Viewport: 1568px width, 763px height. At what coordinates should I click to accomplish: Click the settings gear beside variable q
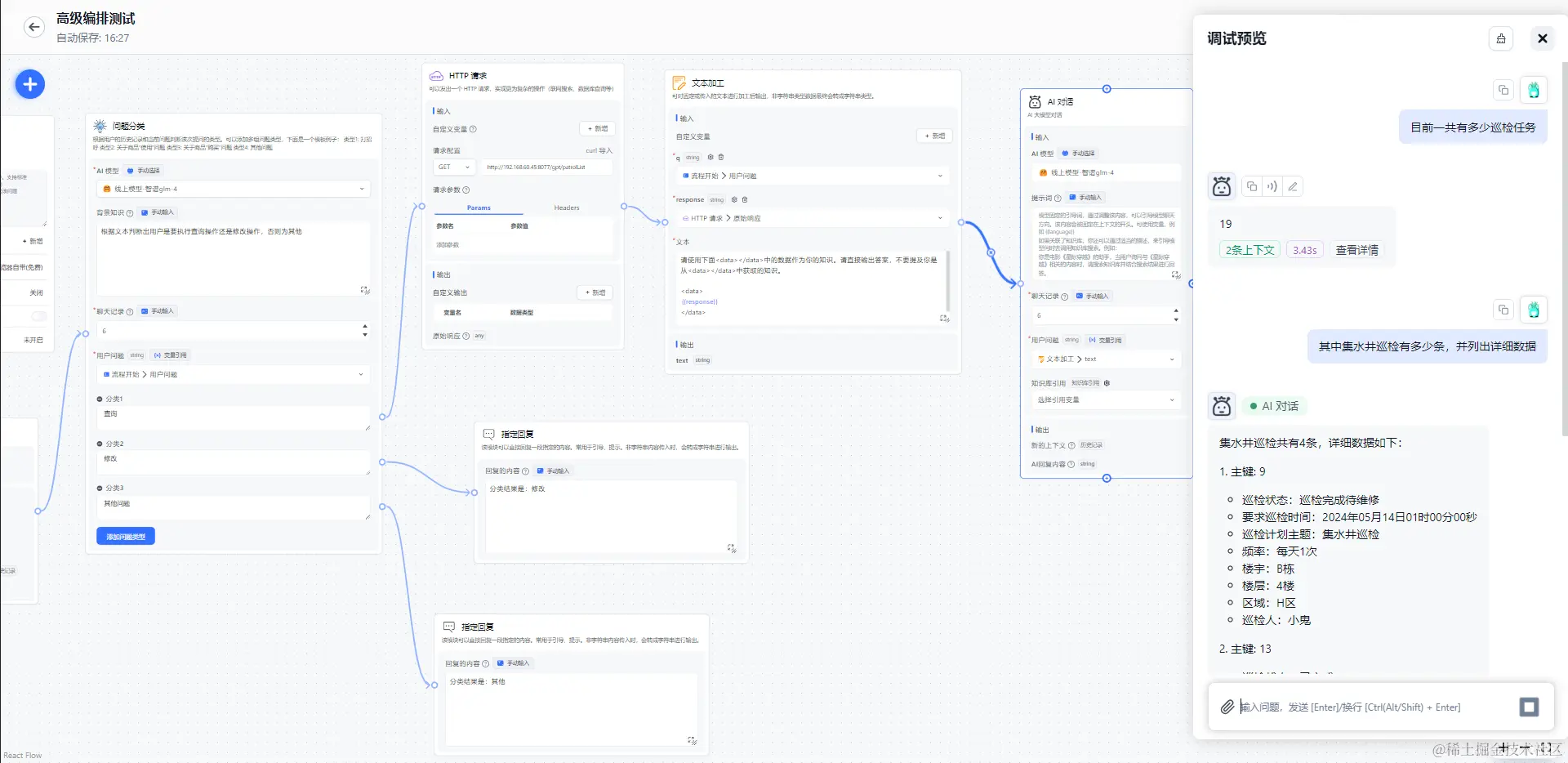click(x=710, y=157)
